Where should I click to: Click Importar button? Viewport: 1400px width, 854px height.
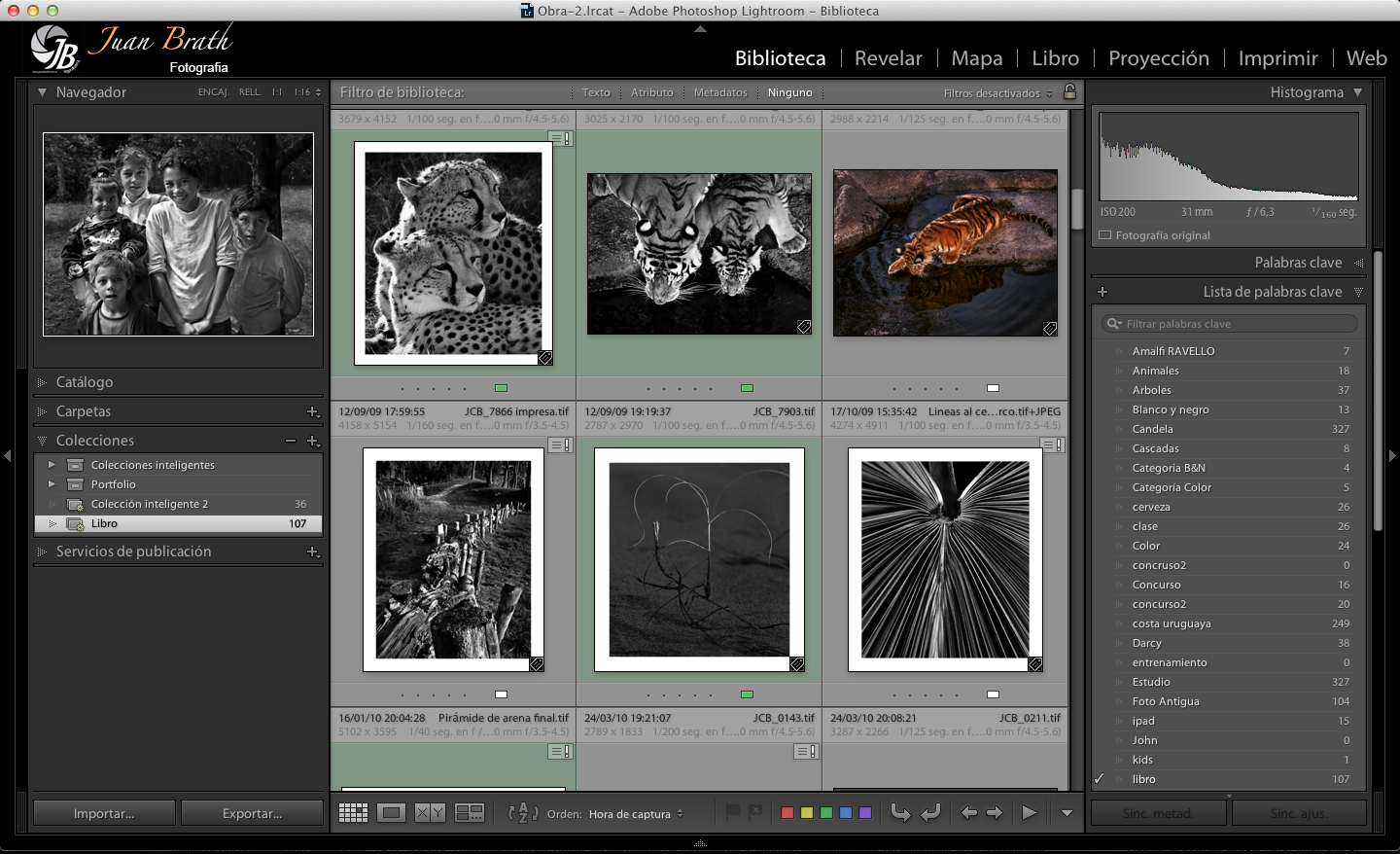(104, 813)
